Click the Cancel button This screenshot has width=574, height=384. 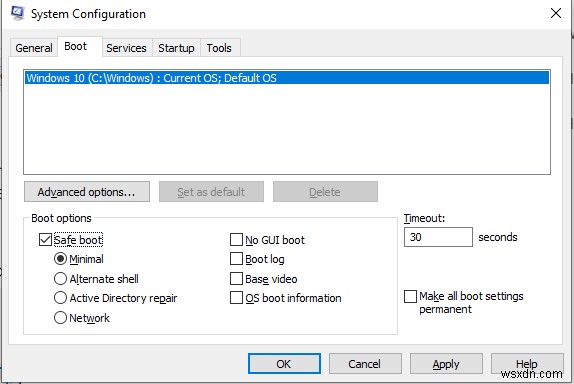coord(365,364)
